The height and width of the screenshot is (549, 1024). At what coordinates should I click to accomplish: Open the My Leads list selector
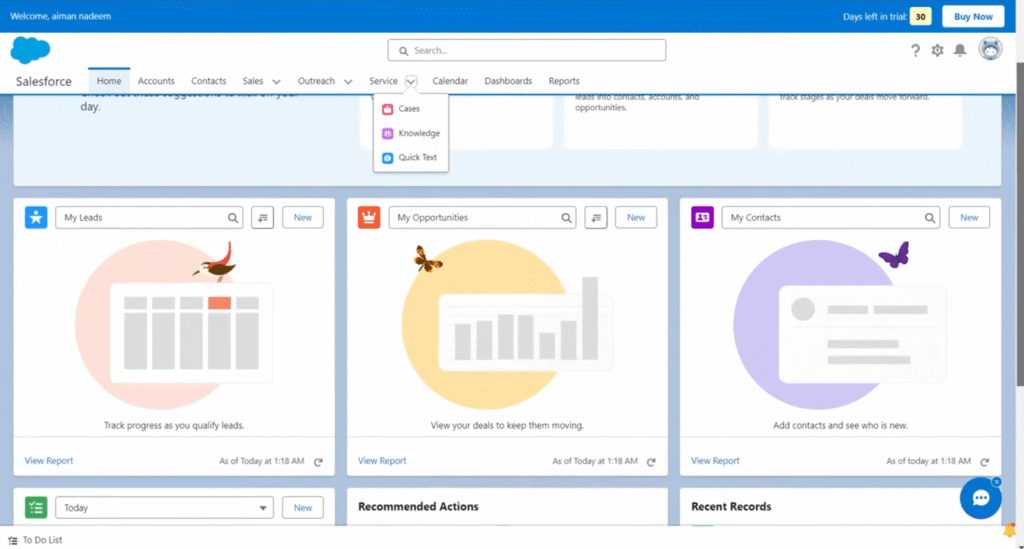(x=149, y=217)
